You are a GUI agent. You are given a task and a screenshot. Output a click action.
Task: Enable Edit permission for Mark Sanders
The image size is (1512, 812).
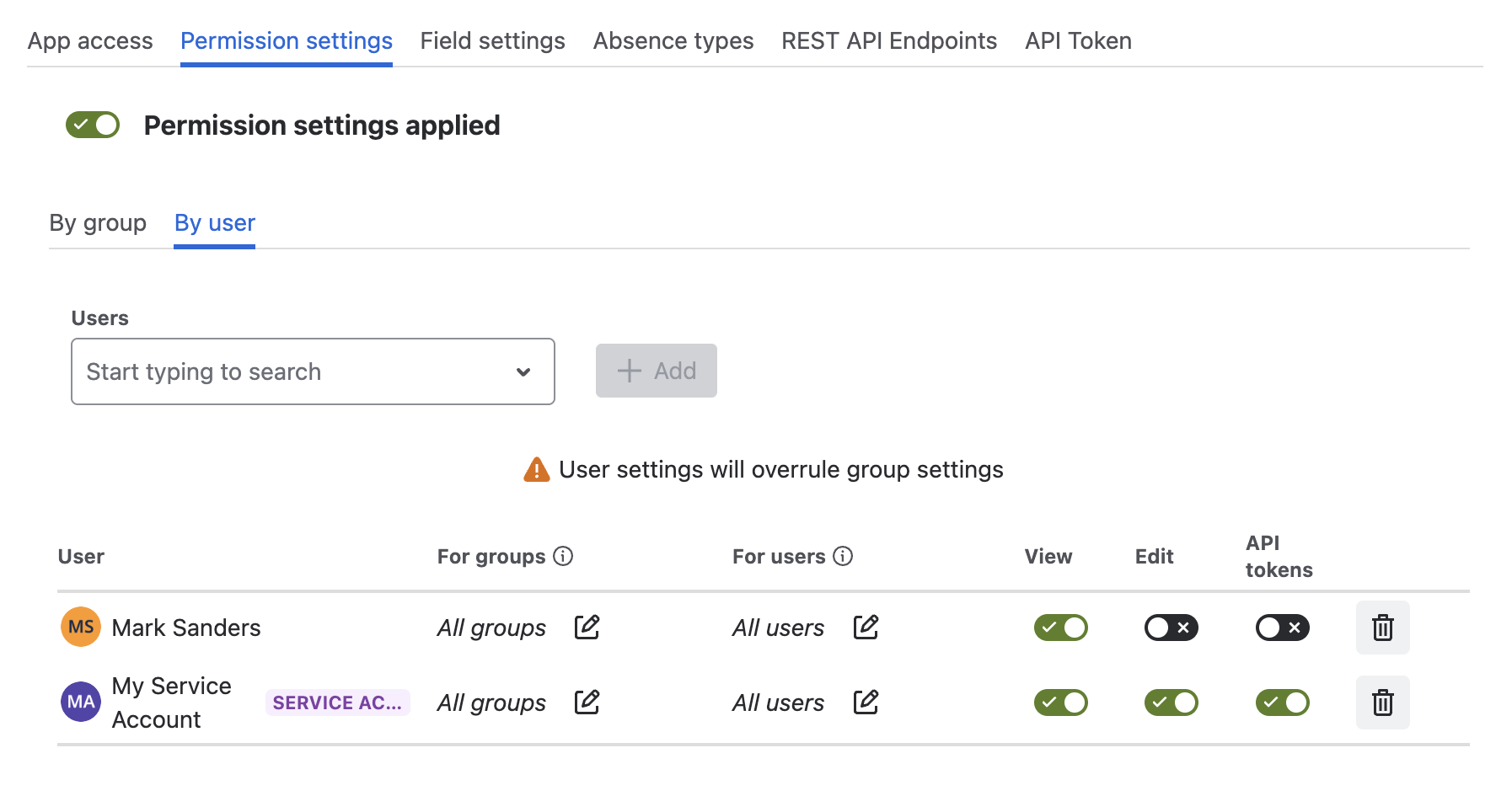point(1171,628)
